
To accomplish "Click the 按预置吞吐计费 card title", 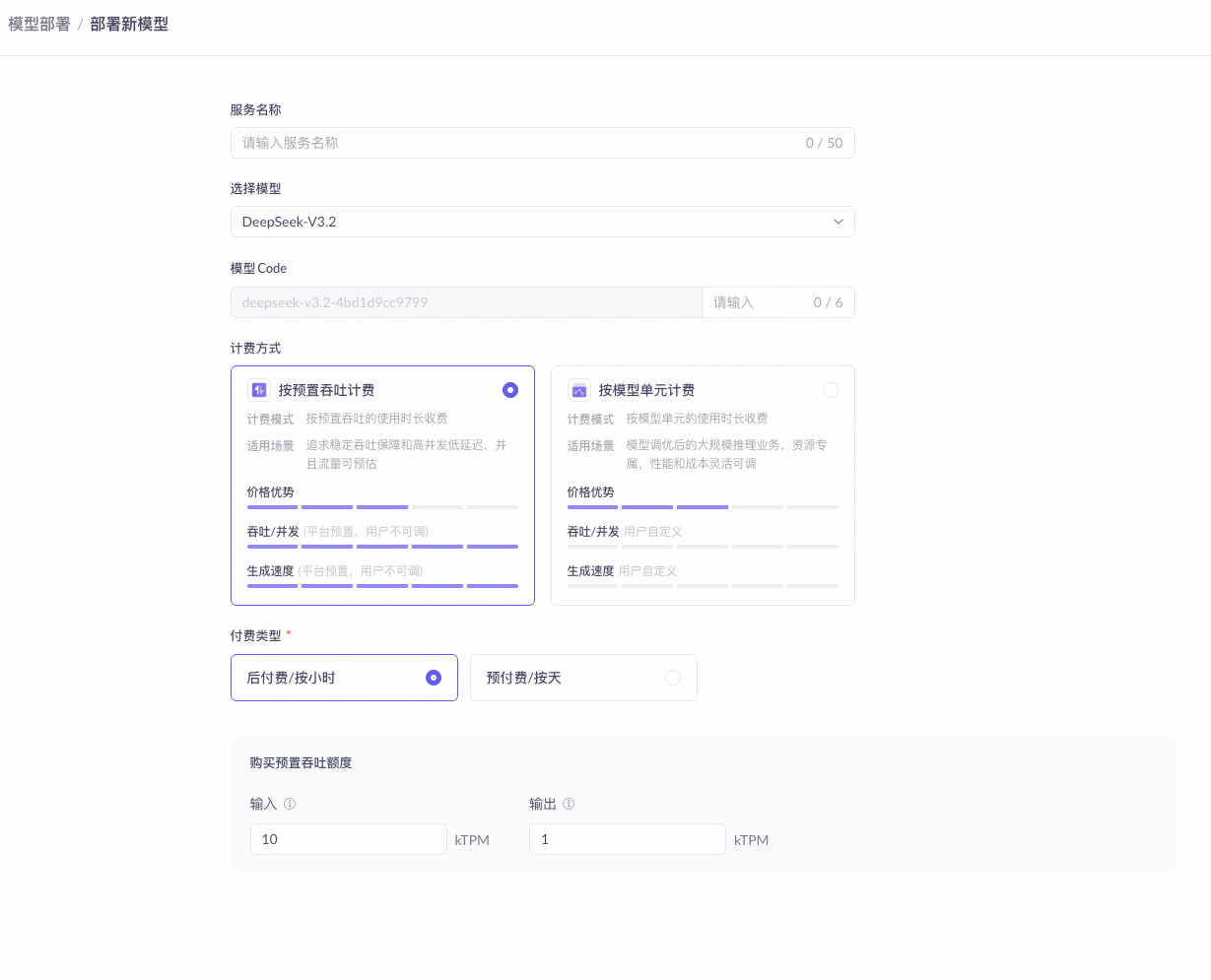I will [326, 390].
